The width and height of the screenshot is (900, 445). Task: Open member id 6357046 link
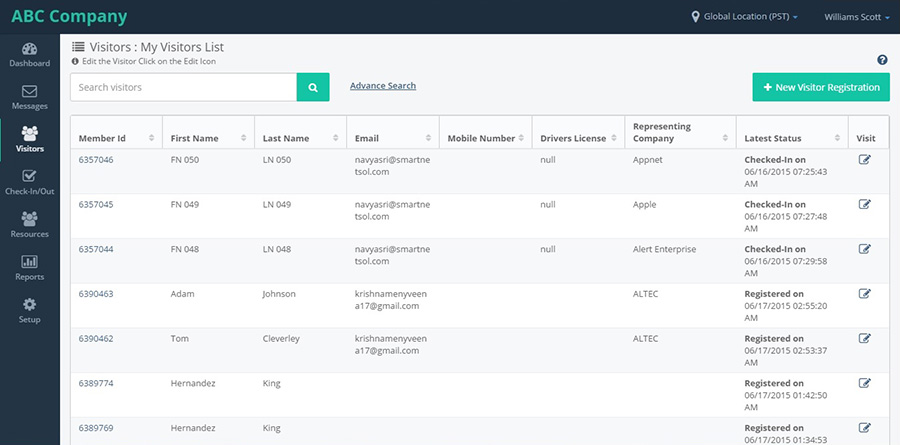tap(96, 160)
